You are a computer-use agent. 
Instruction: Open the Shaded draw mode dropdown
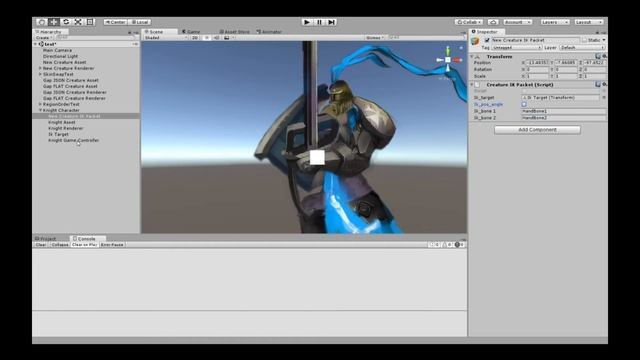[x=165, y=38]
